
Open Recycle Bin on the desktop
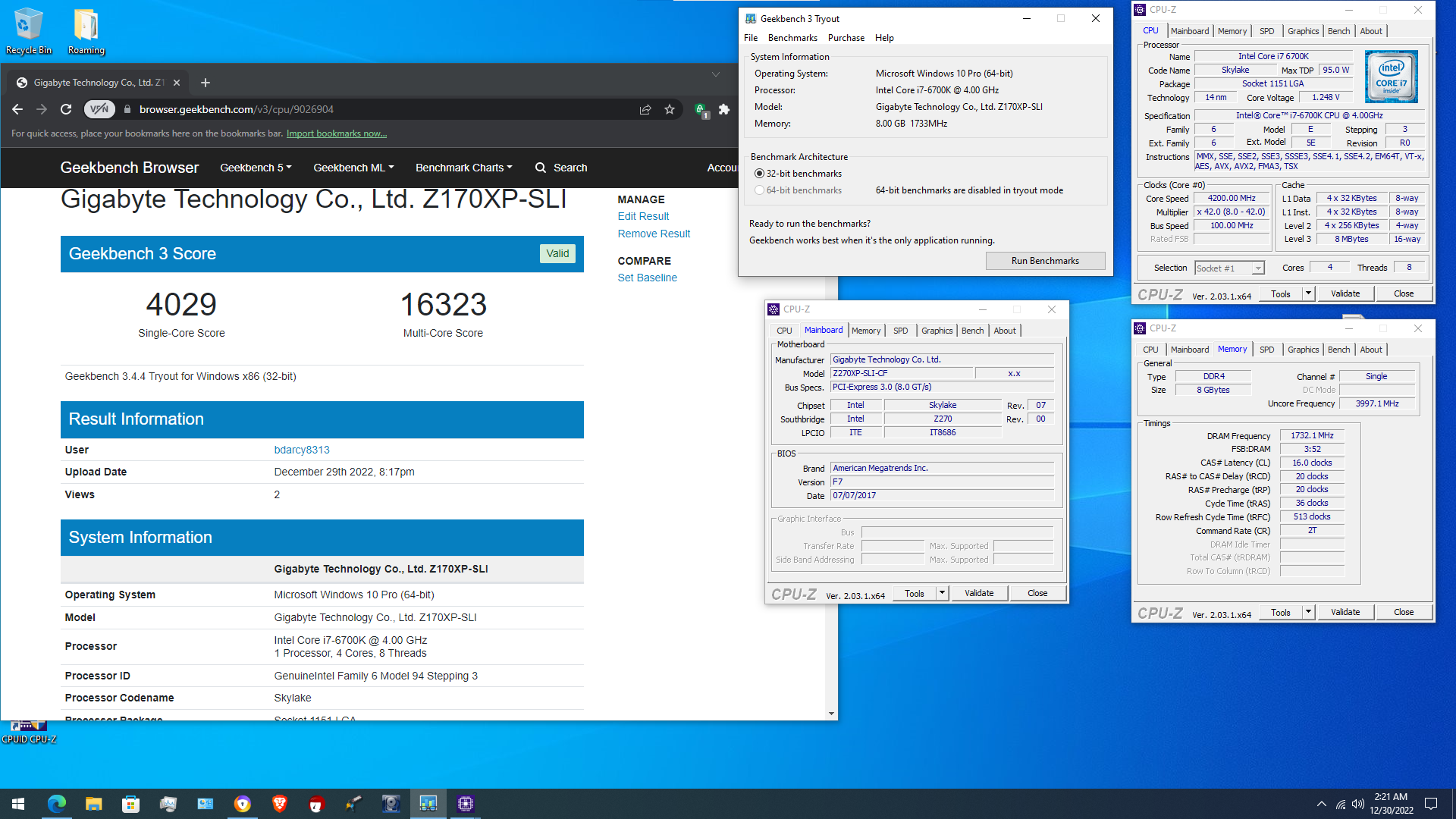coord(29,31)
